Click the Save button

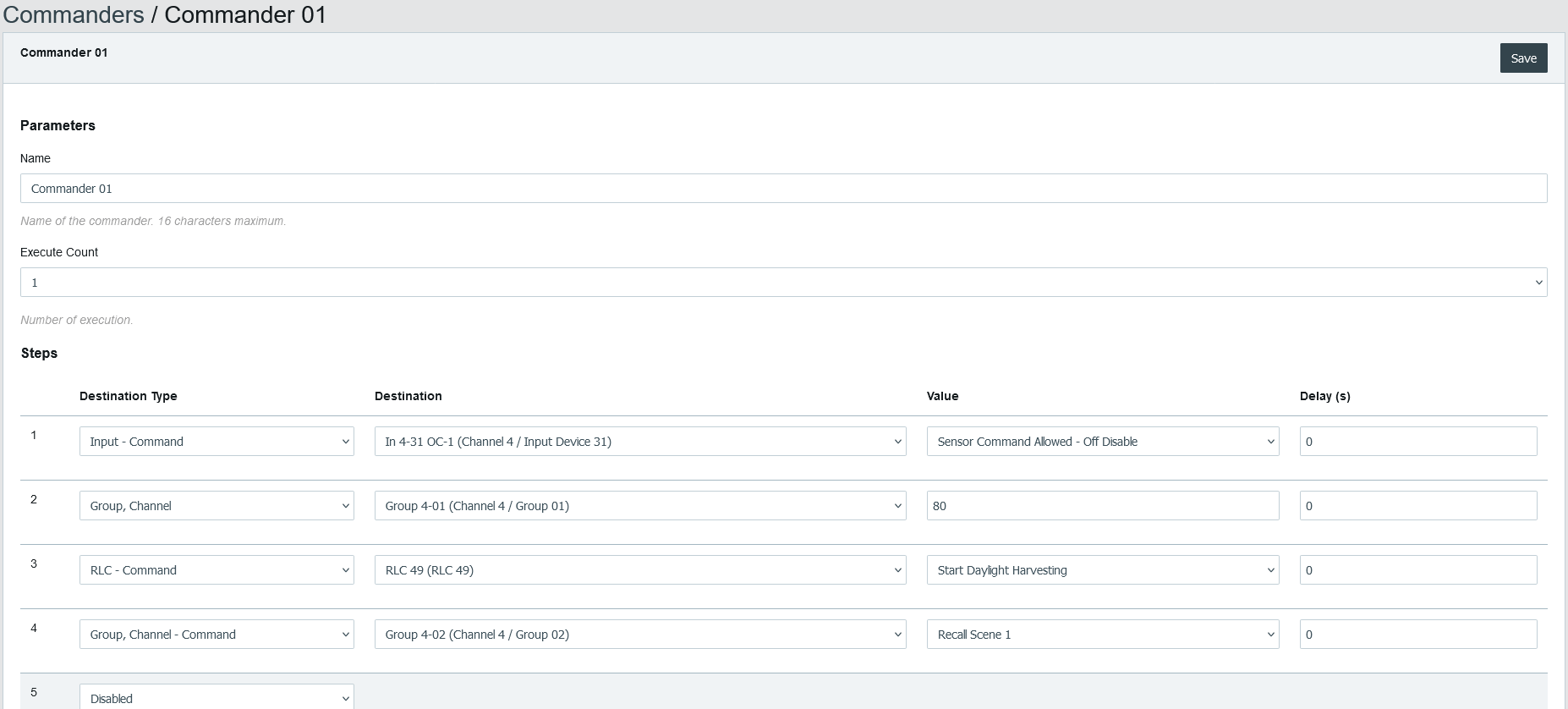click(x=1523, y=58)
